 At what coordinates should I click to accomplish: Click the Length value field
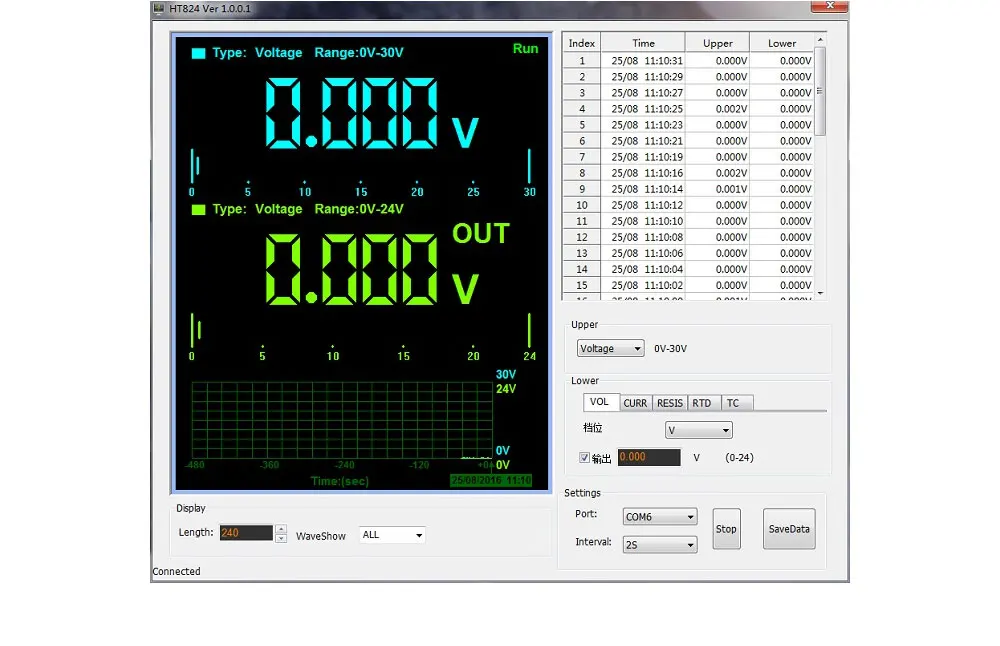246,532
